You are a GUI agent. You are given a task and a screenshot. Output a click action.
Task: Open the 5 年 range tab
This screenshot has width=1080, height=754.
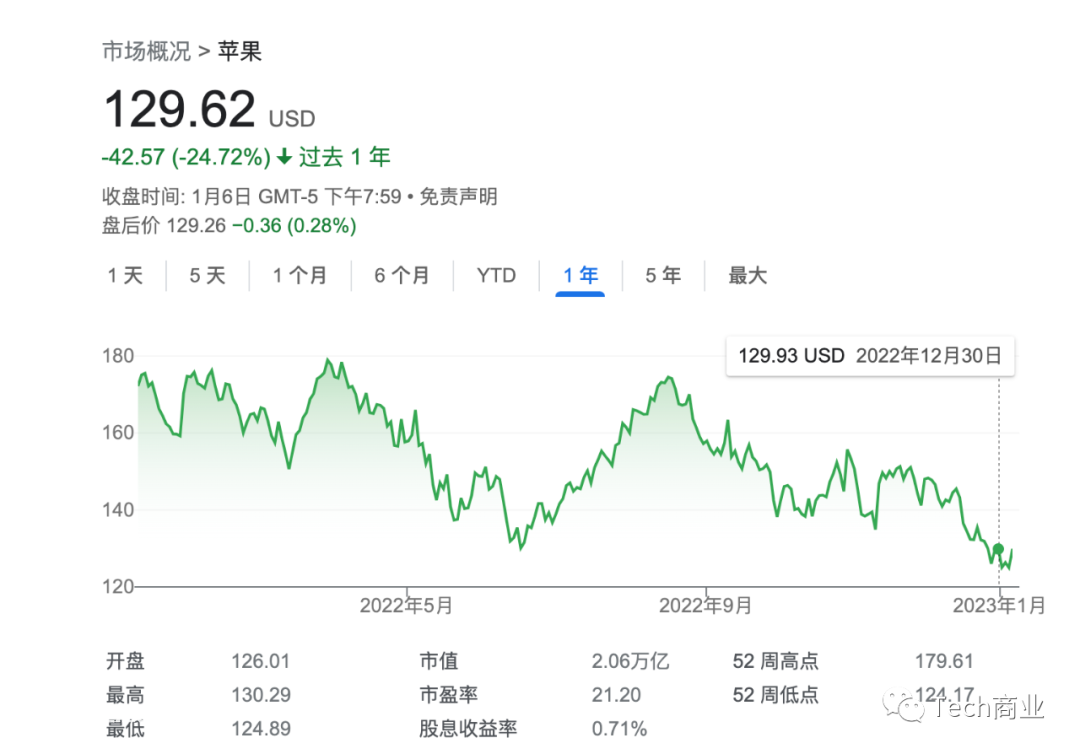663,275
